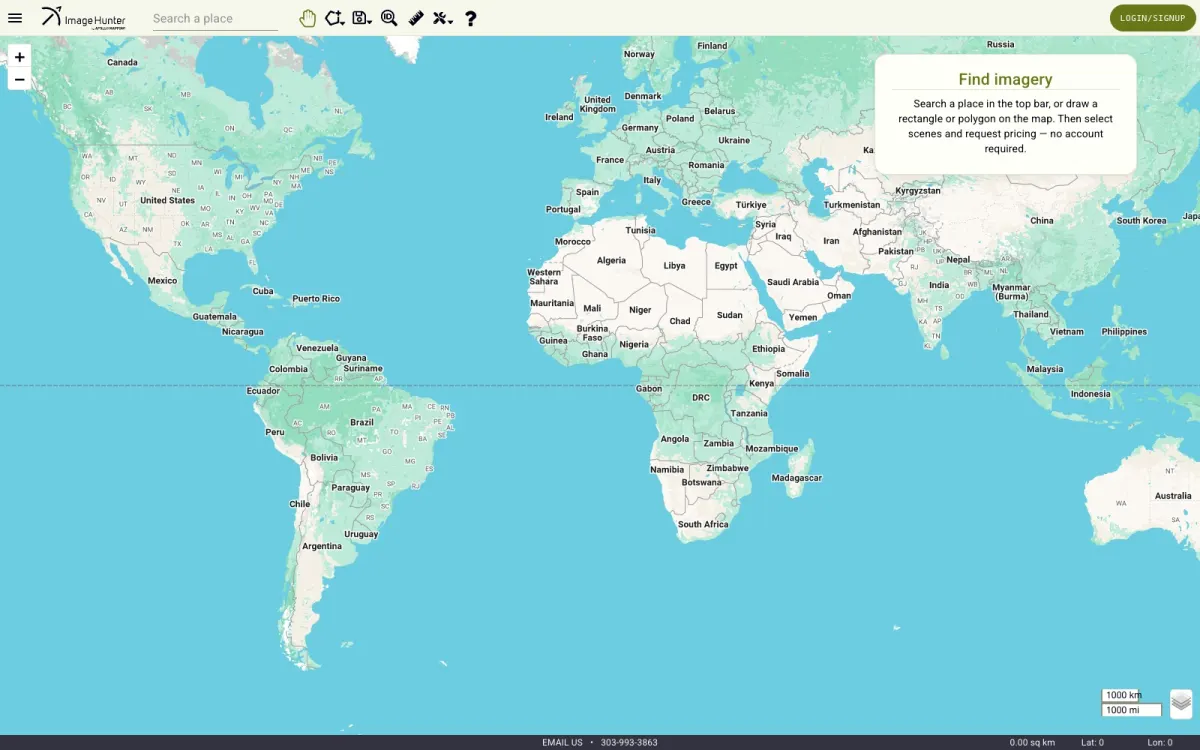This screenshot has width=1200, height=750.
Task: Click the Saudi Arabia map label
Action: [x=793, y=282]
